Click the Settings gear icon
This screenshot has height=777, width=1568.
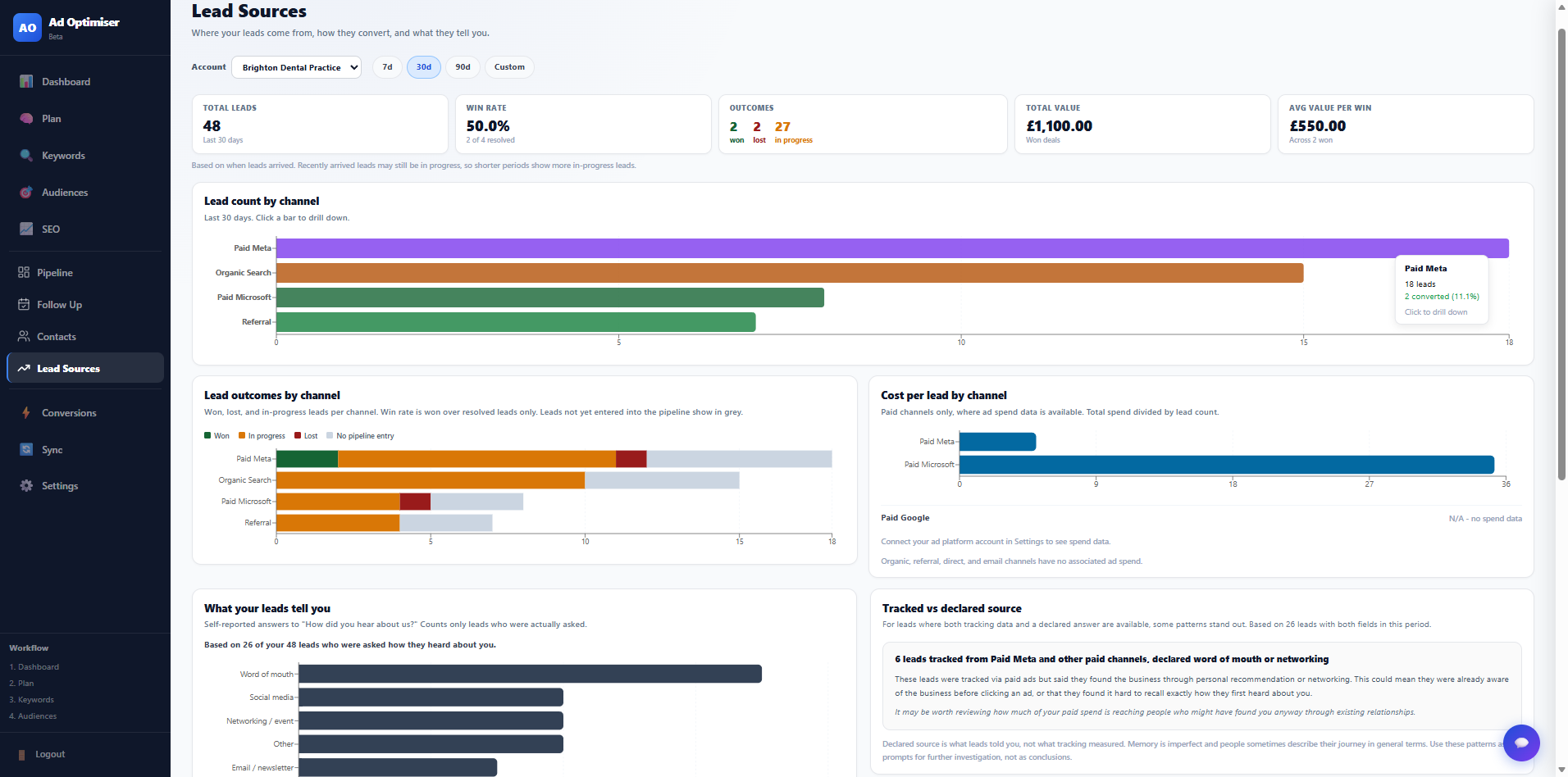[26, 486]
